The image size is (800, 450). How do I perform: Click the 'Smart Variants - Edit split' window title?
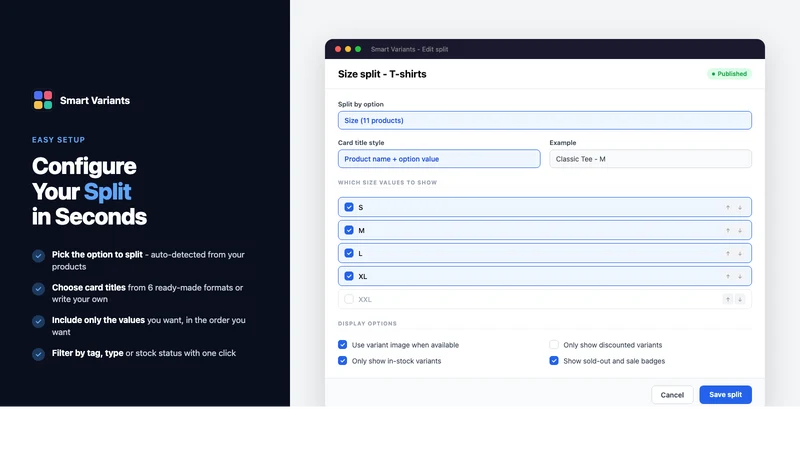[409, 49]
